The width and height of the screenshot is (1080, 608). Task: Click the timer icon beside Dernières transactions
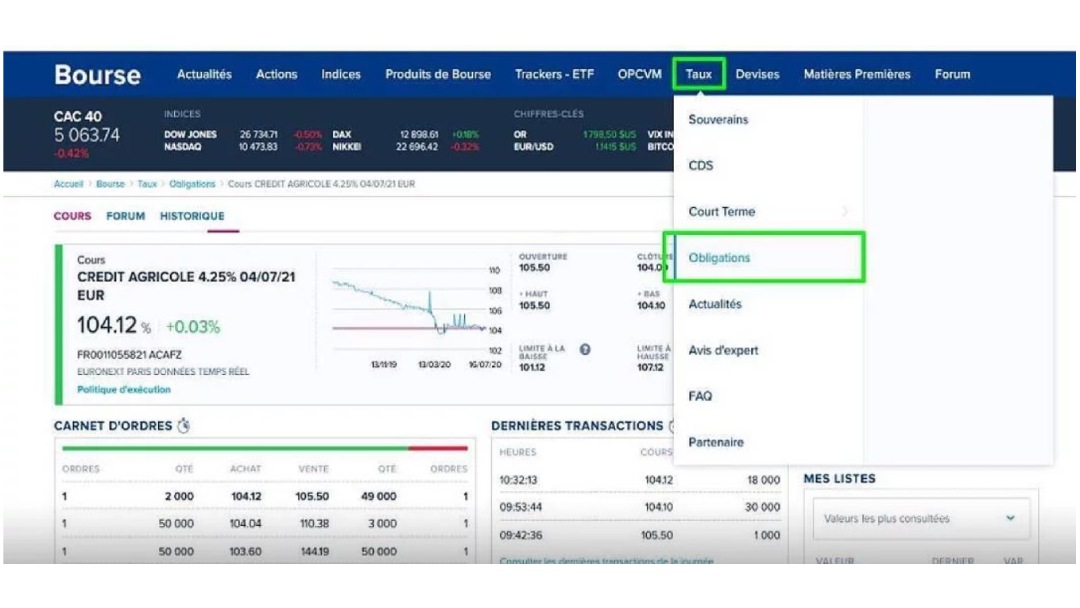coord(673,426)
